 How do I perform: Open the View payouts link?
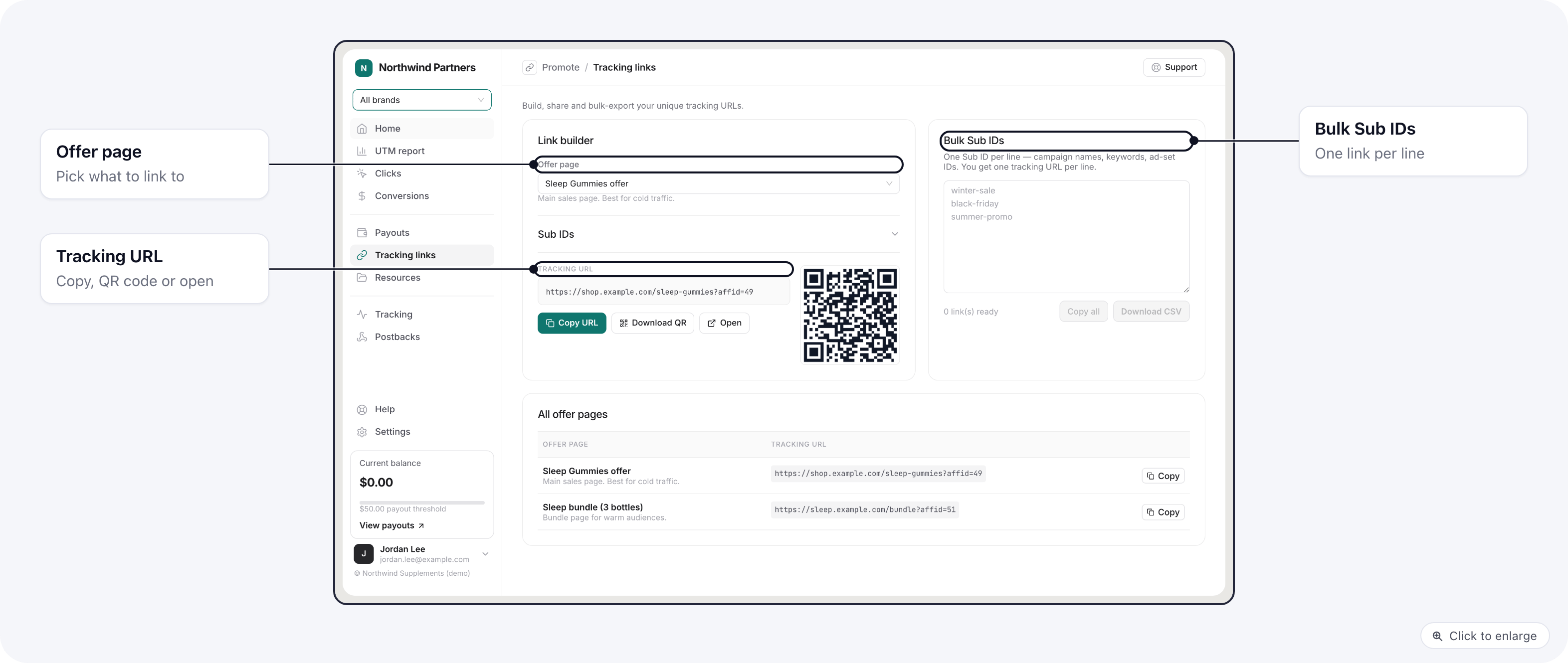click(392, 525)
